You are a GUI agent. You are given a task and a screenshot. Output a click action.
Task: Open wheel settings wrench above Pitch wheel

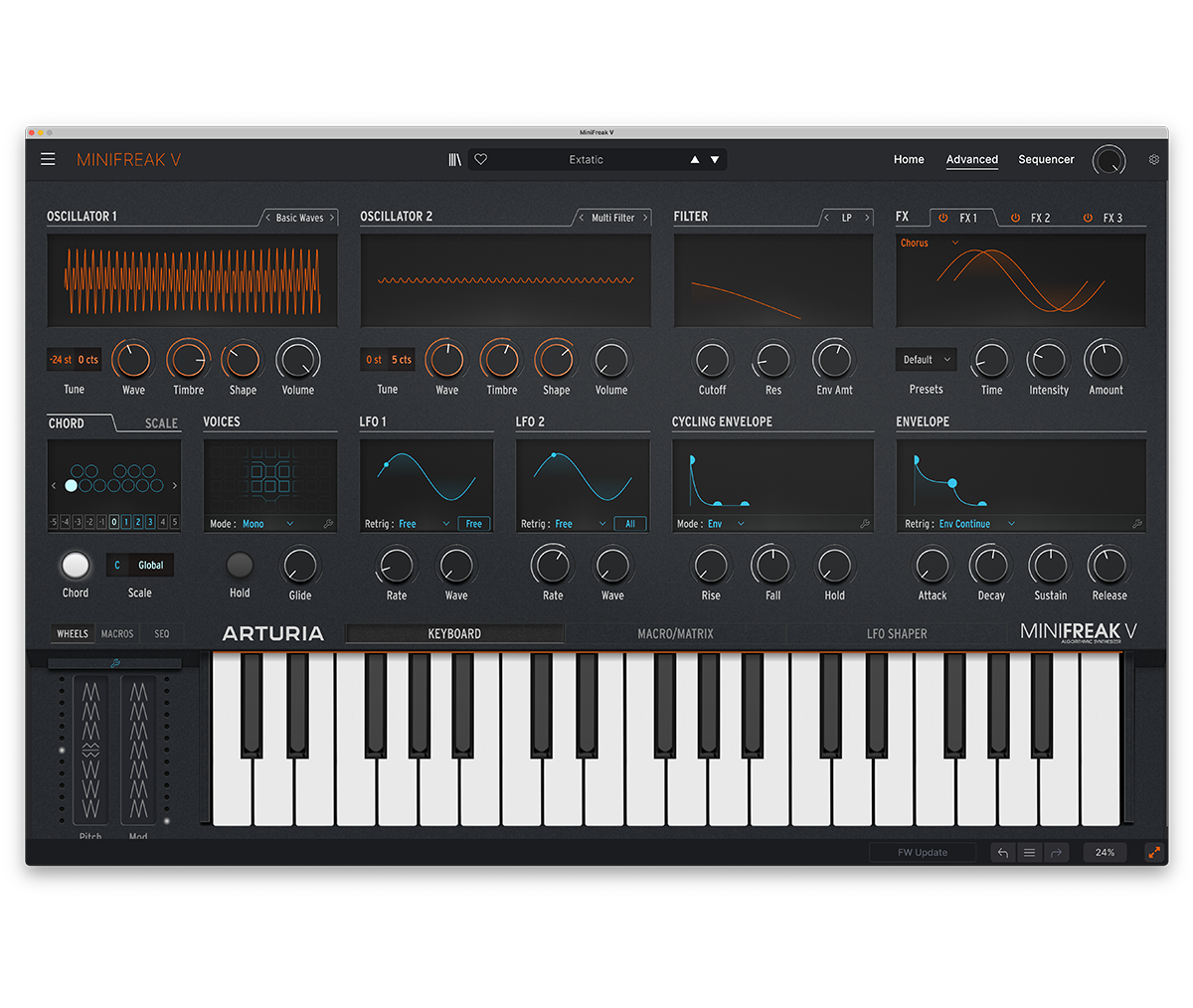tap(115, 663)
